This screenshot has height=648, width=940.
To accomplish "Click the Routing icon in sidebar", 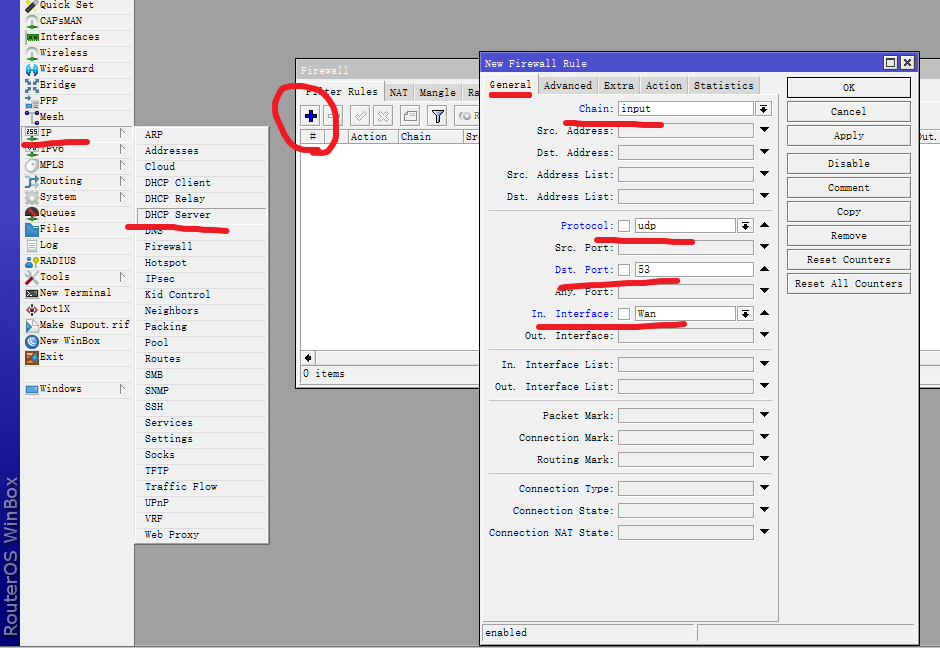I will point(32,181).
